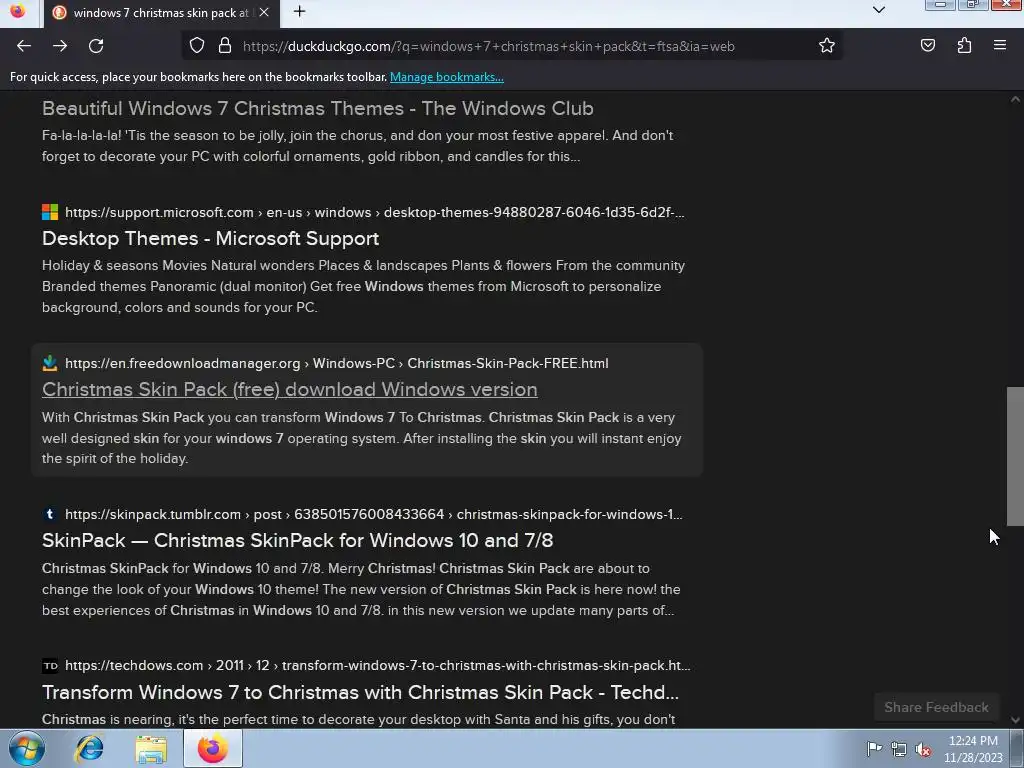Go forward to the next page

pos(60,46)
